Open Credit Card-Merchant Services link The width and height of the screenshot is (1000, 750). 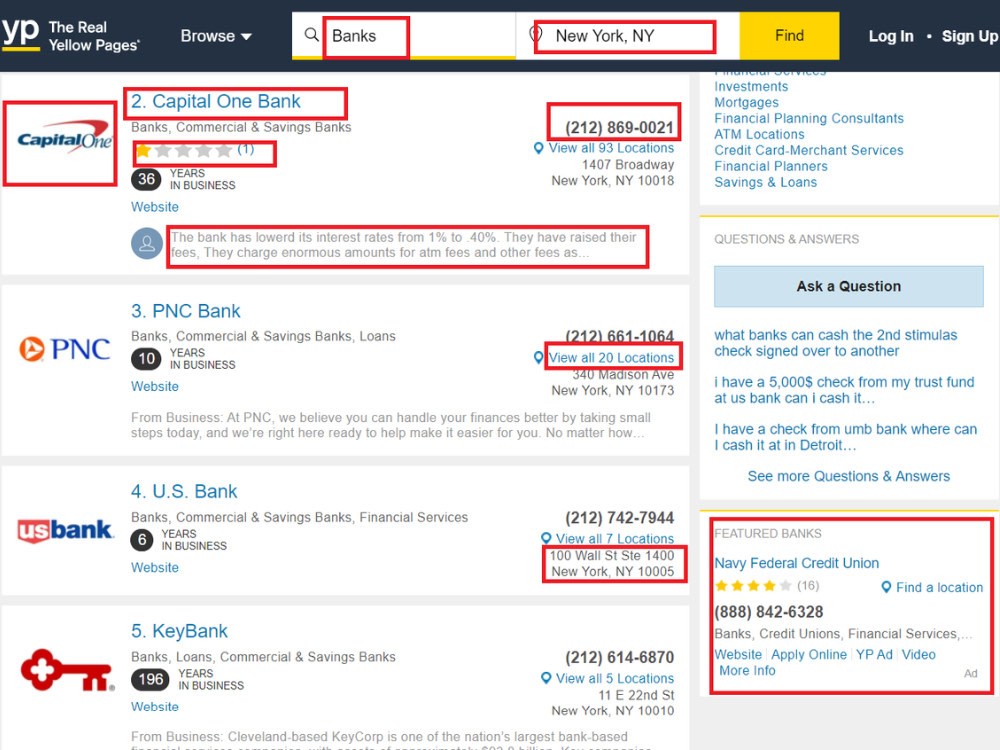point(809,150)
